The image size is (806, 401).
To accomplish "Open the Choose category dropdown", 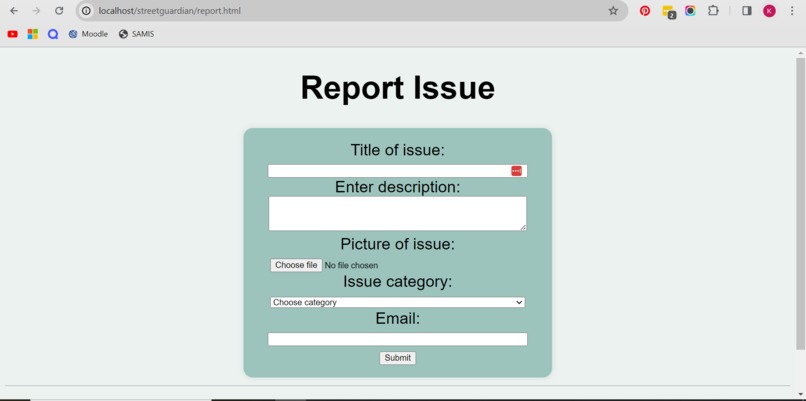I will pos(397,302).
